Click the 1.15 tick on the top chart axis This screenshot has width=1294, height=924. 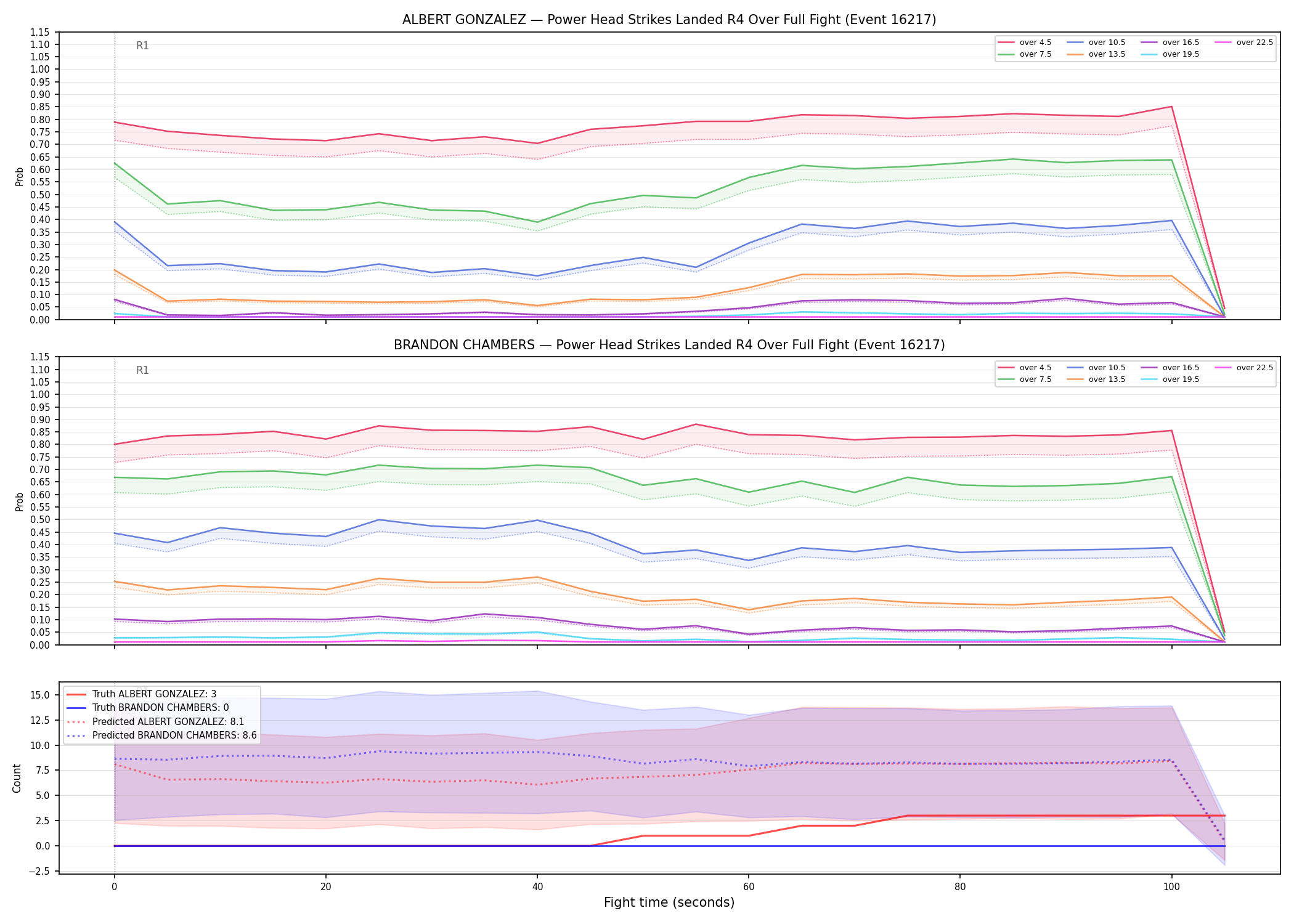tap(41, 32)
